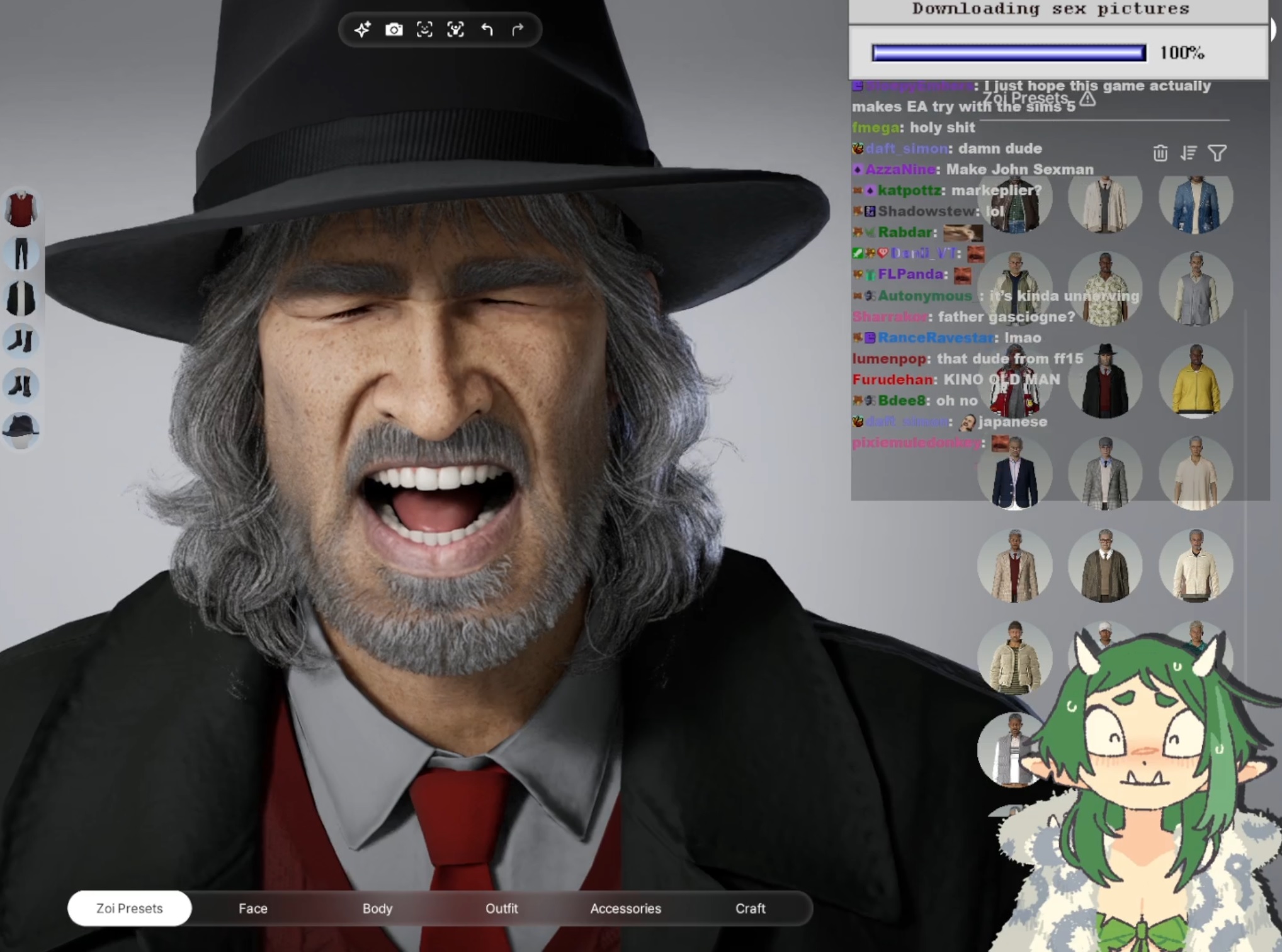Open the camera photo mode icon
Screen dimensions: 1282x952
pos(394,30)
